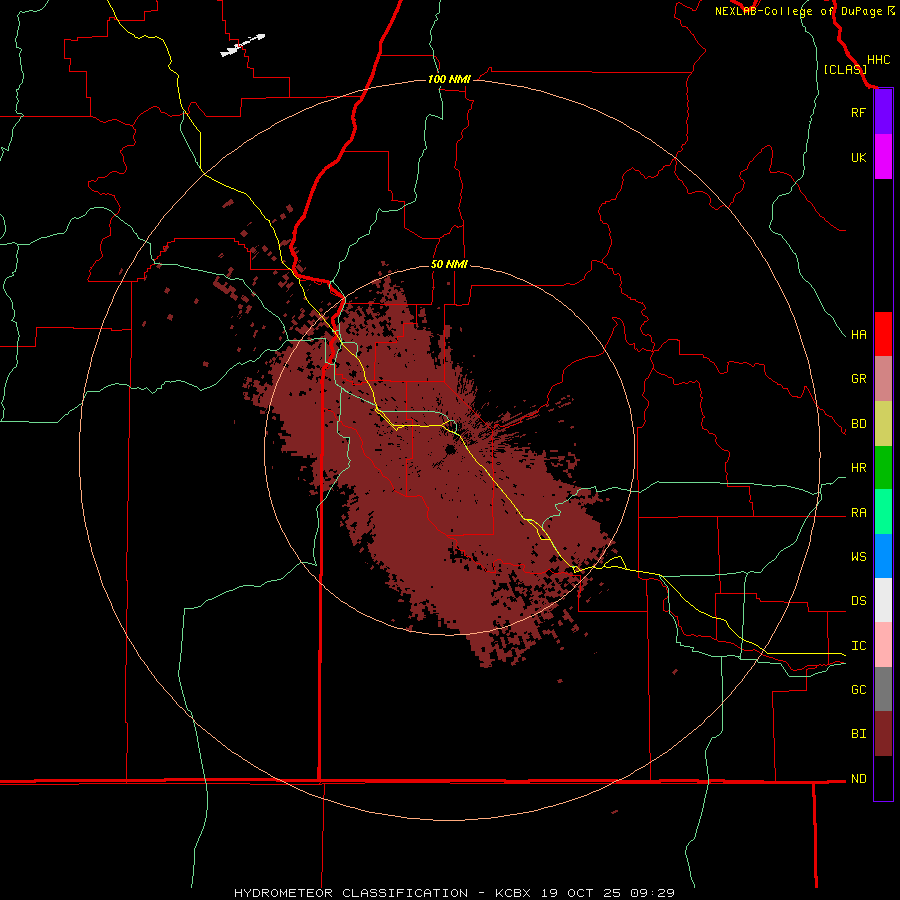Select the red HA legend swatch

click(883, 334)
